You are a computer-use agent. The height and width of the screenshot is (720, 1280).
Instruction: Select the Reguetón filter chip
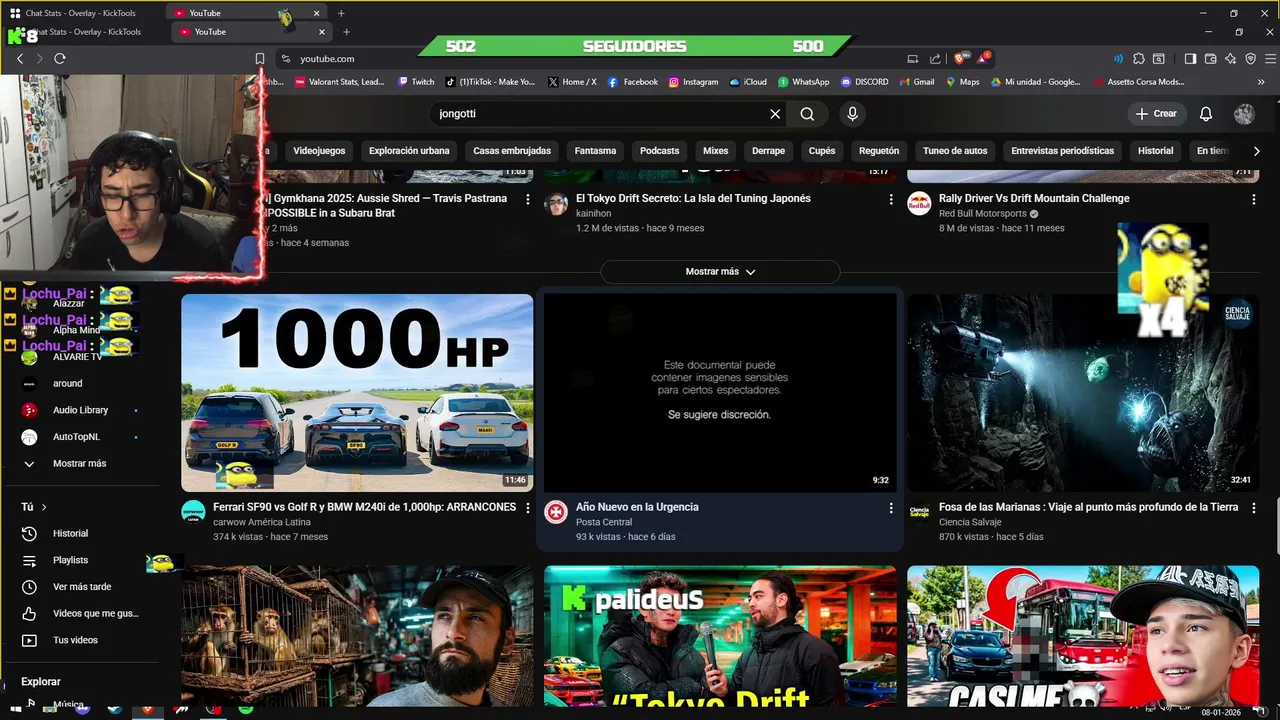click(x=879, y=151)
